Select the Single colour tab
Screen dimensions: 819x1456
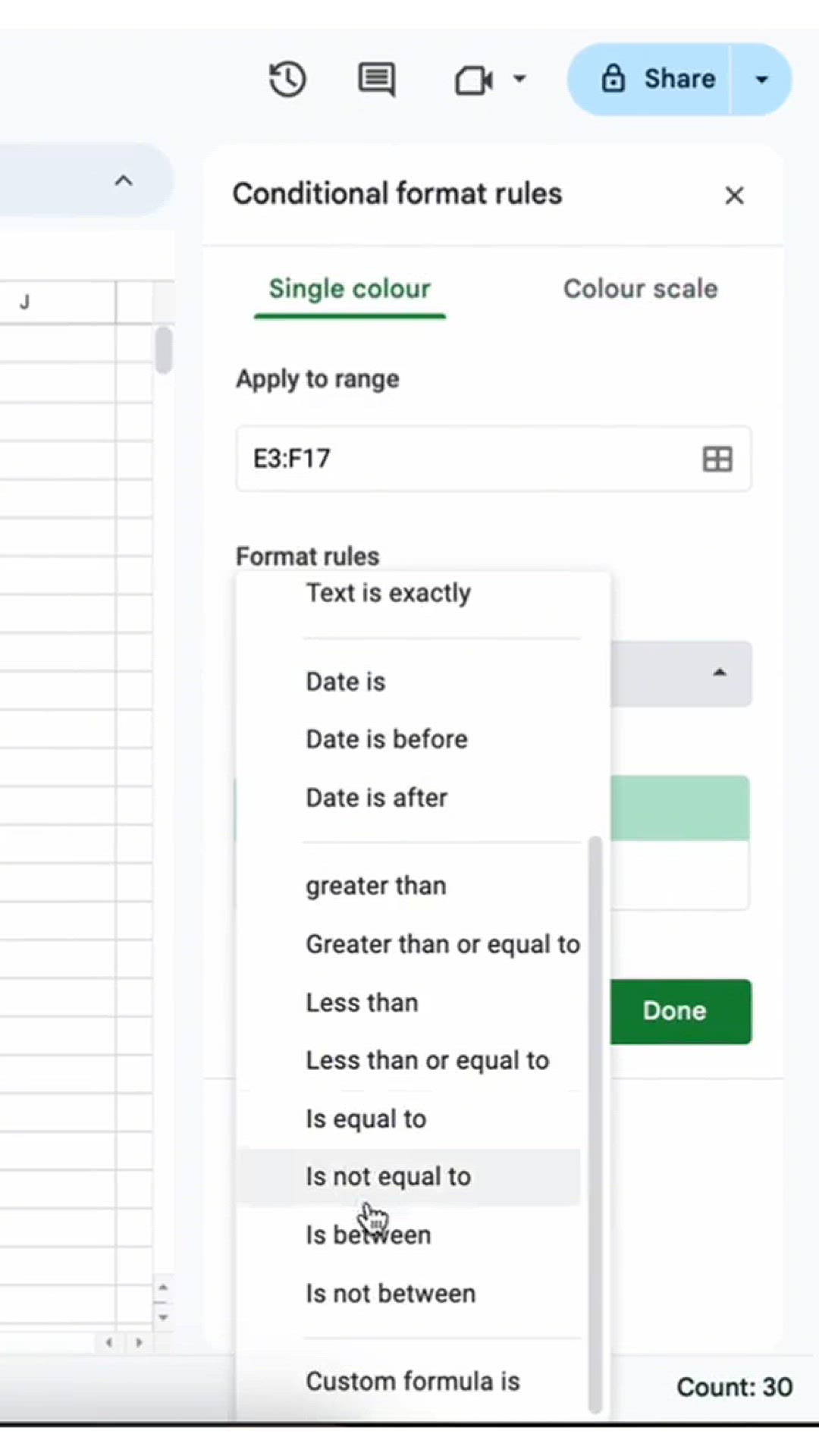tap(350, 289)
